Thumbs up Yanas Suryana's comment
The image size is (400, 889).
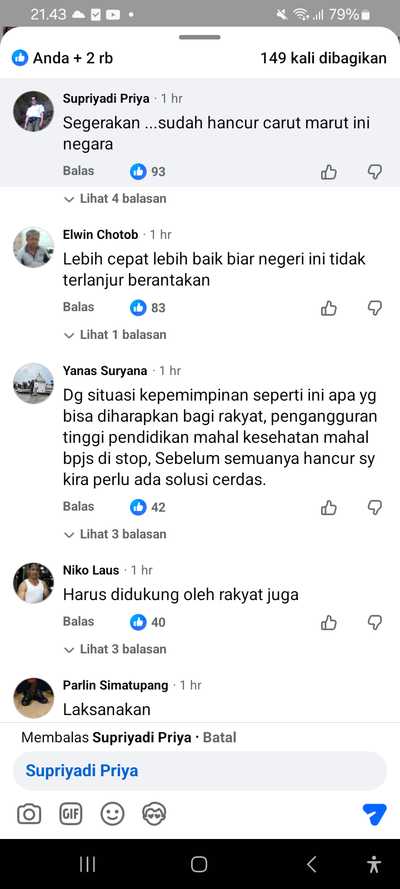[x=329, y=507]
